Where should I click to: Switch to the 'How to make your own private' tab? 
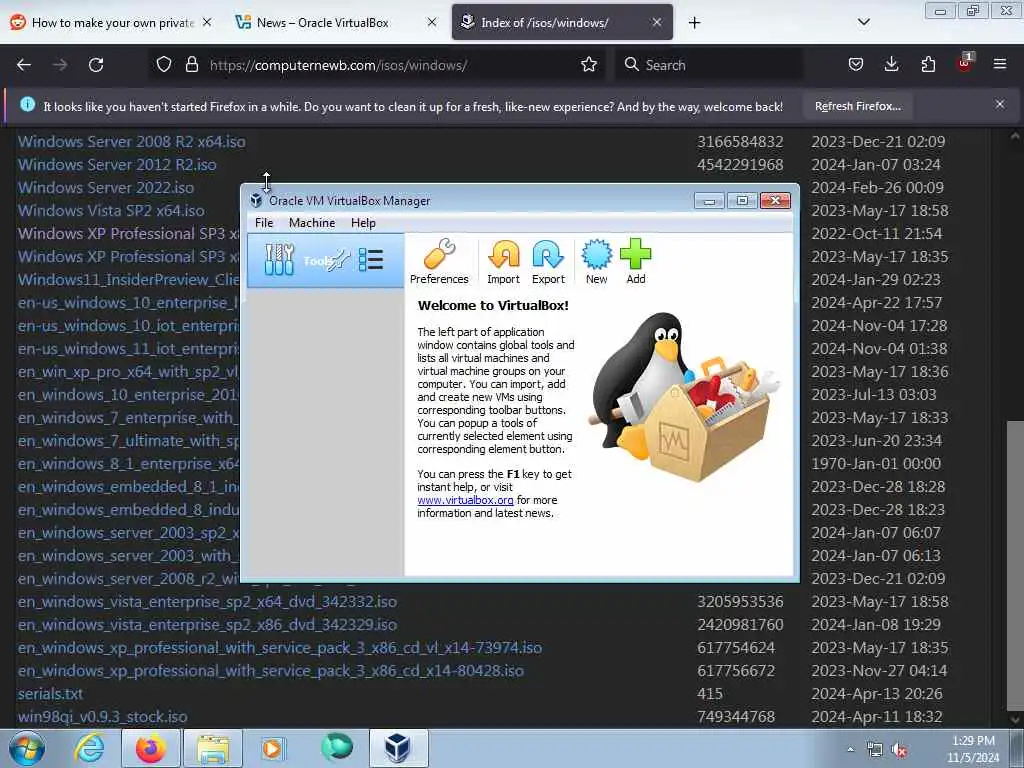coord(112,23)
